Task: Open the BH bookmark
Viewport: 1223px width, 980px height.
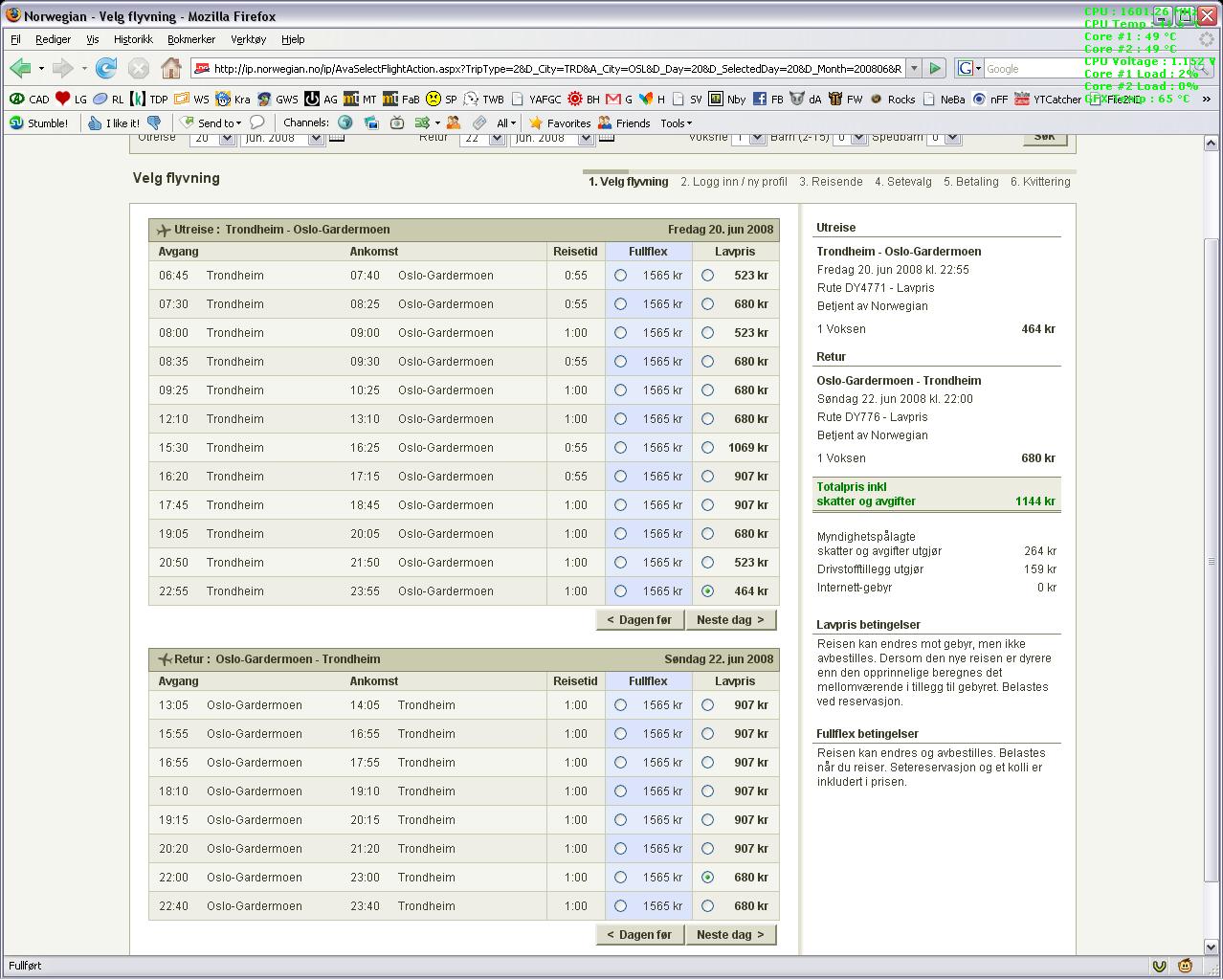Action: 584,99
